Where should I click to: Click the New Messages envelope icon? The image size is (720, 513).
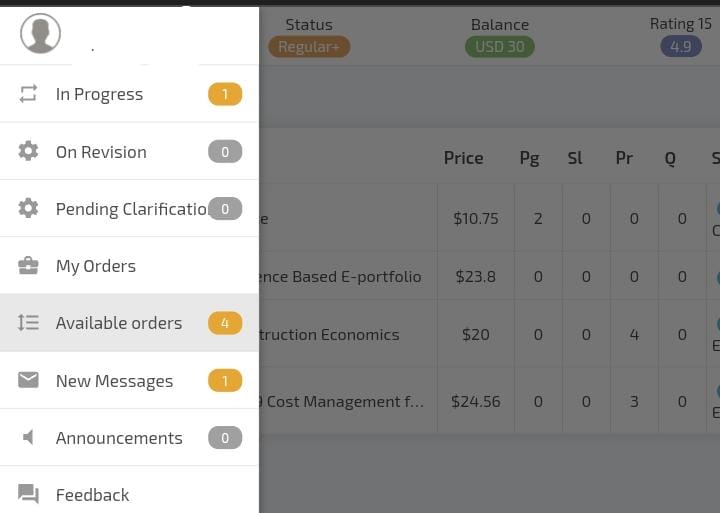[x=28, y=380]
